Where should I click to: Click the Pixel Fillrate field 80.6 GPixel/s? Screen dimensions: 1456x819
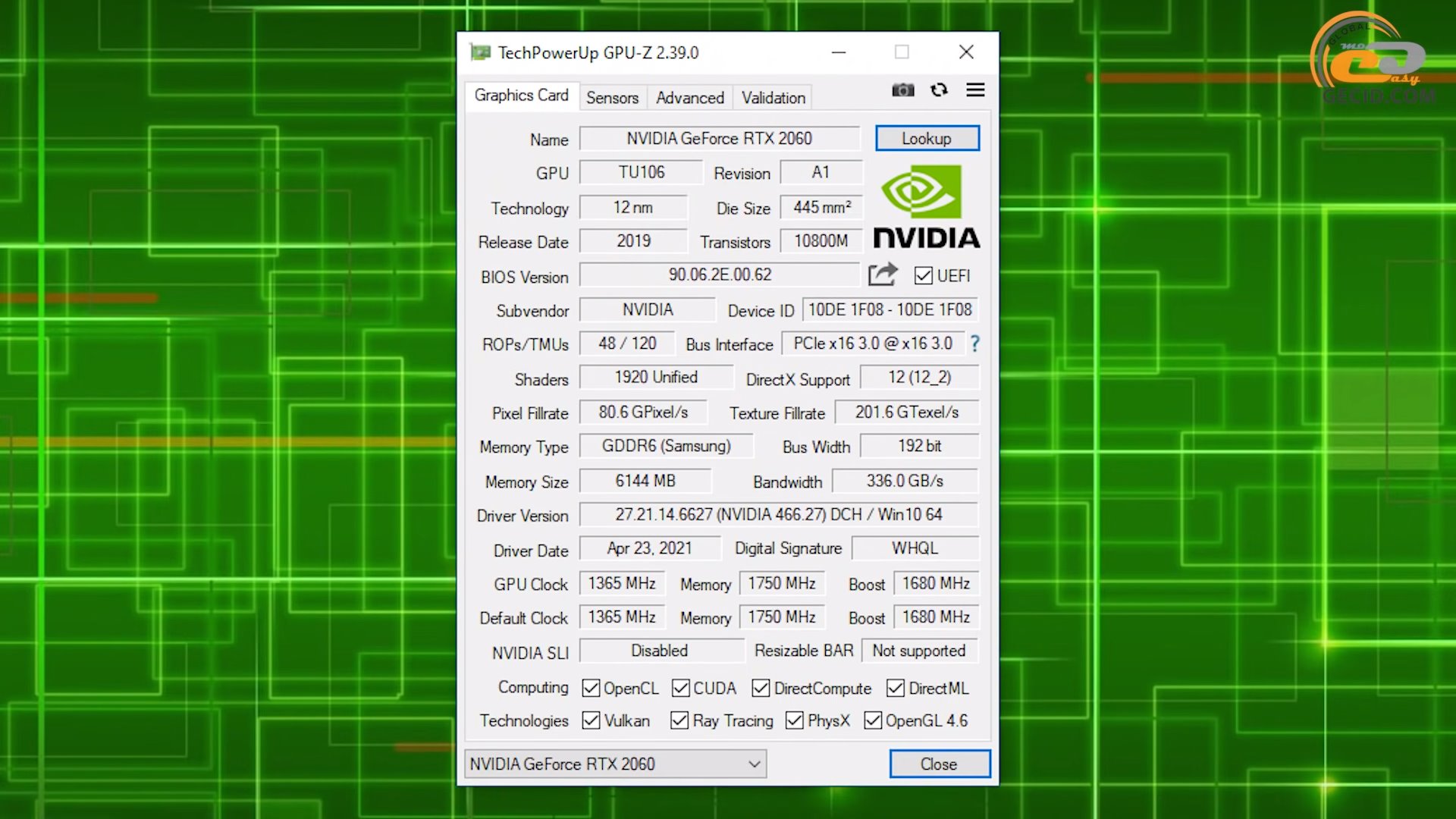point(643,413)
